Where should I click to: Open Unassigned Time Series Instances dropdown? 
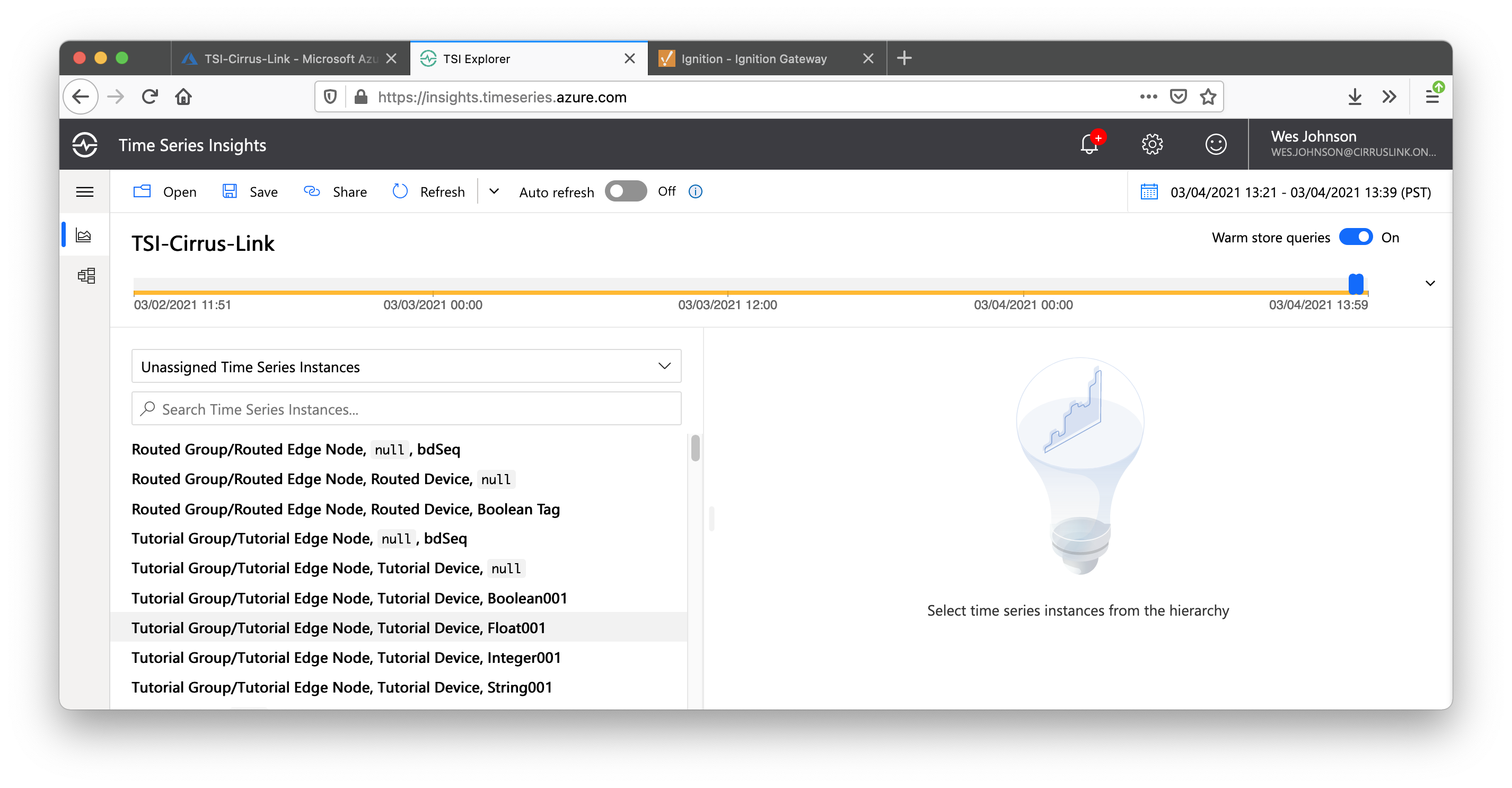point(406,366)
